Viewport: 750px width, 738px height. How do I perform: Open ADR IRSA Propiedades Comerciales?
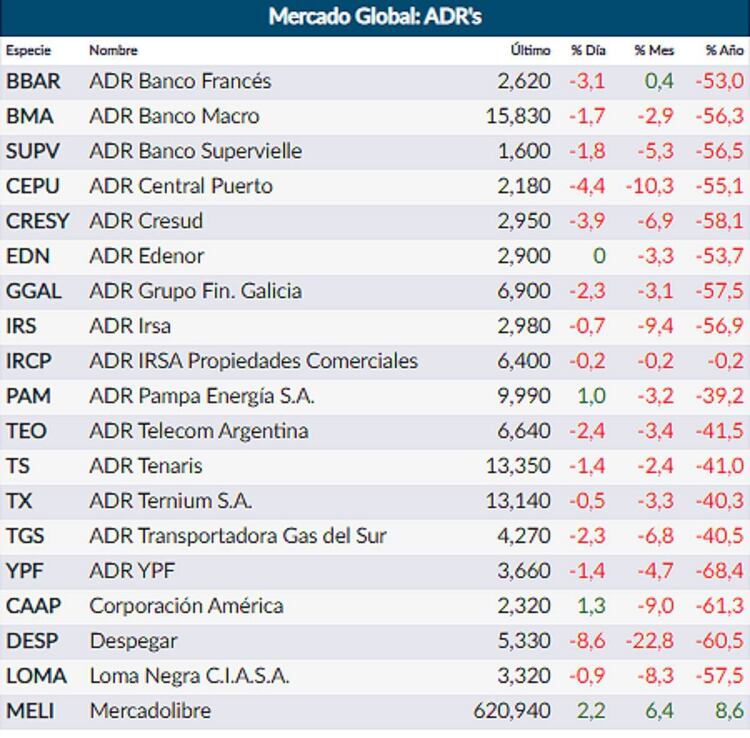click(x=253, y=361)
